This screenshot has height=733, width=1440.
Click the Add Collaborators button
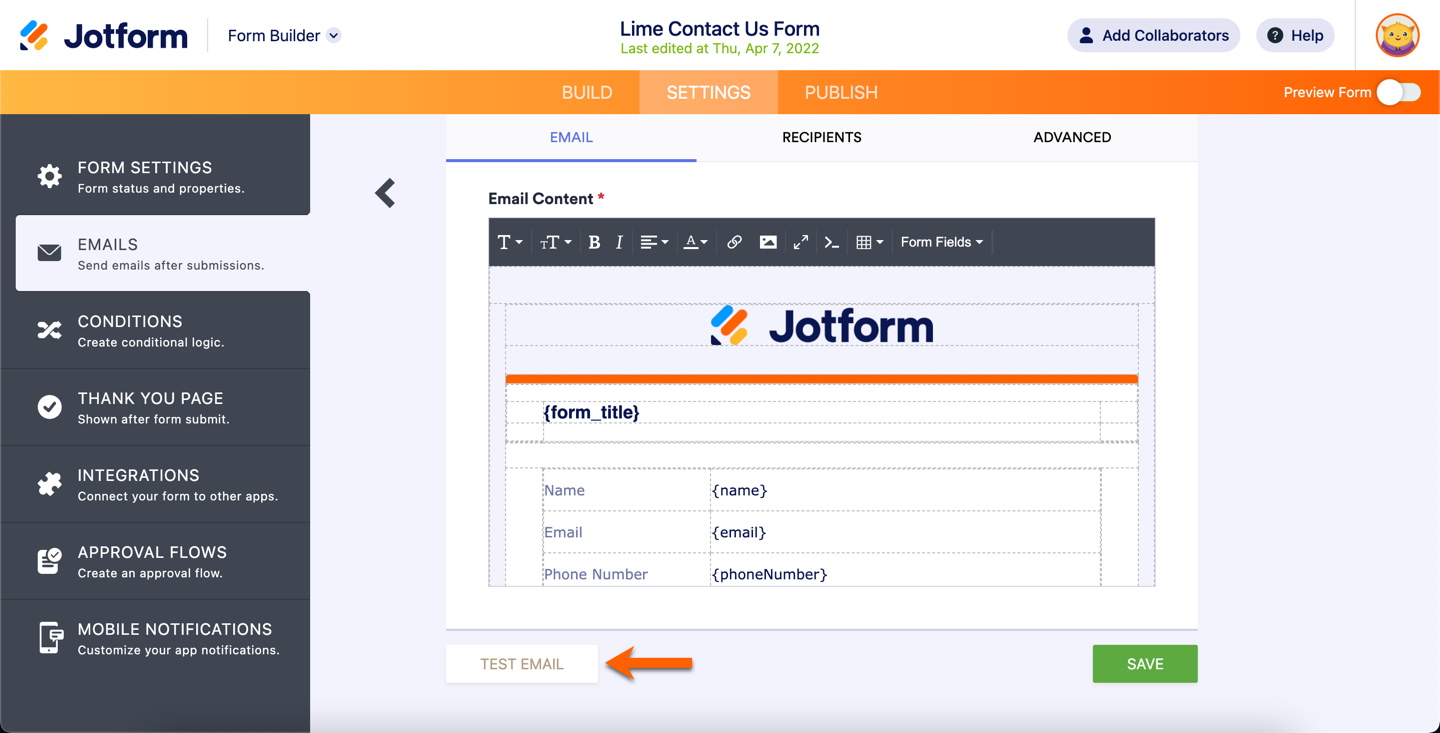point(1154,36)
